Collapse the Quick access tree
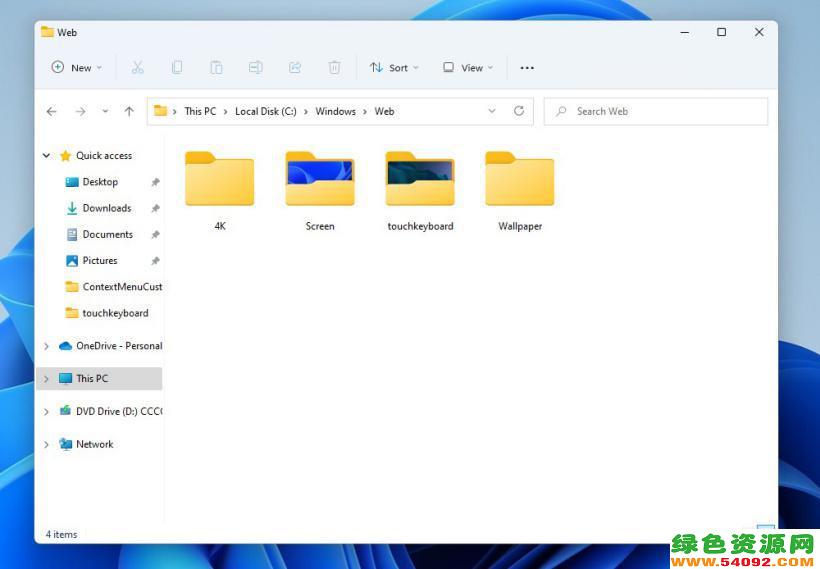 click(x=47, y=155)
